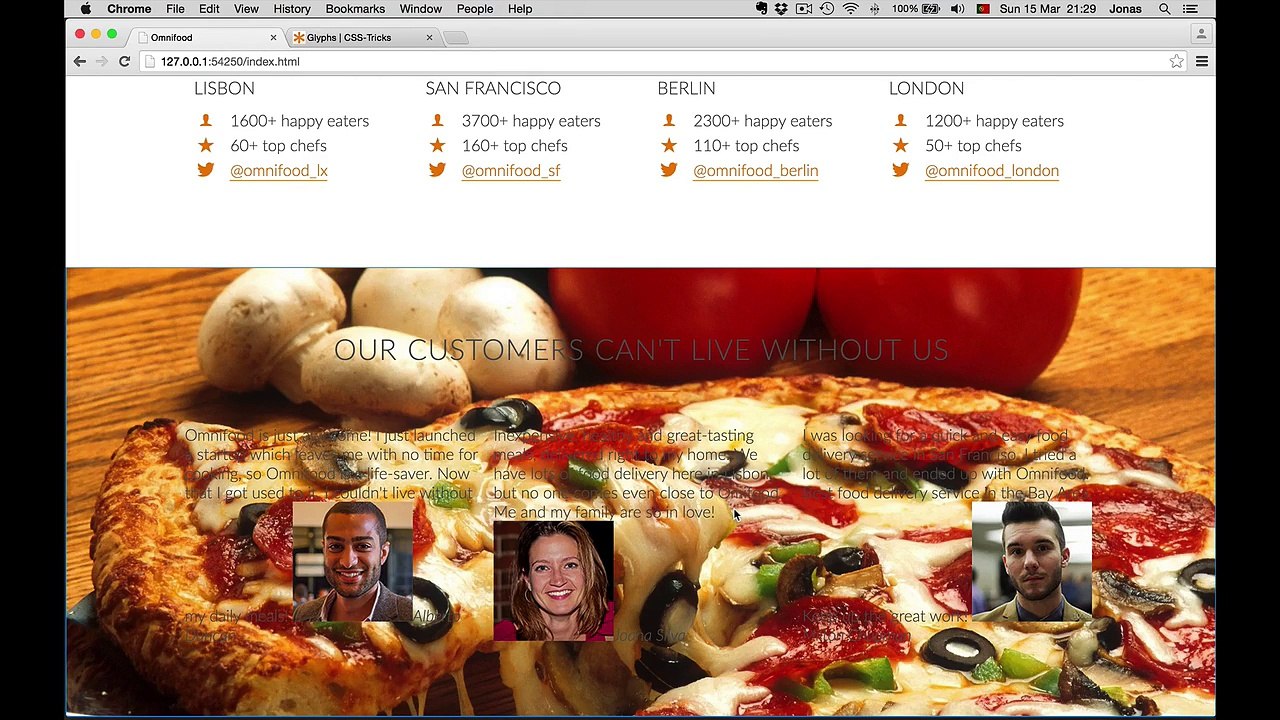
Task: Show battery status at 100%
Action: coord(915,9)
